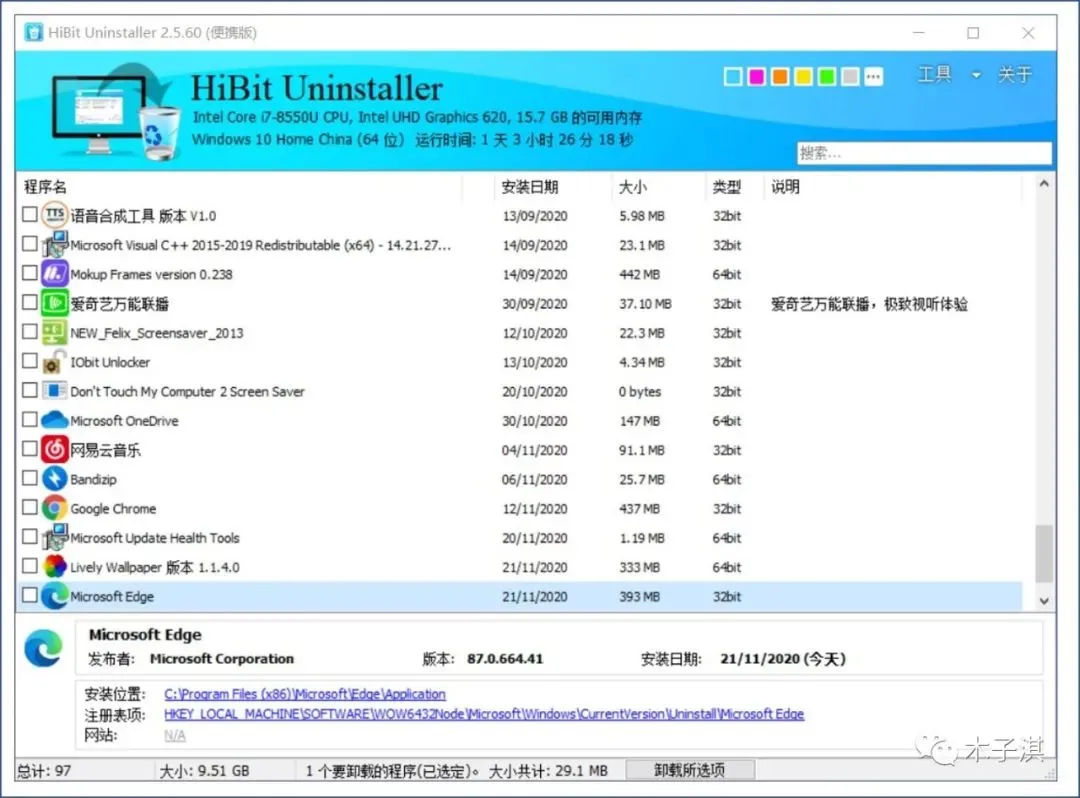Click the 语音合成工具 TTS program icon
This screenshot has height=798, width=1080.
pyautogui.click(x=54, y=216)
